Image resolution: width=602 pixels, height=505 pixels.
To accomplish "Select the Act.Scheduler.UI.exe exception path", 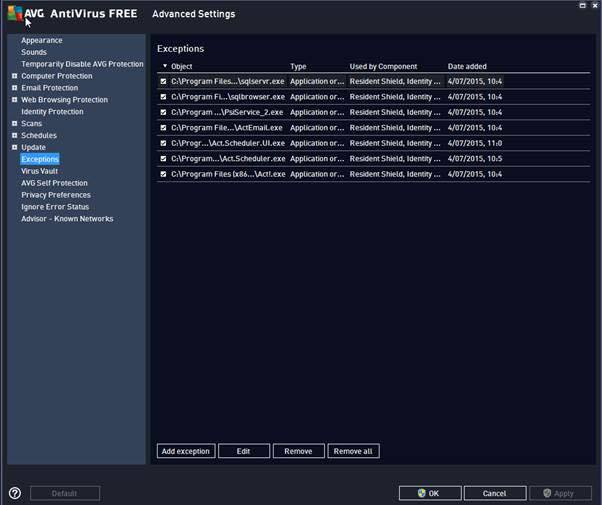I will point(228,143).
